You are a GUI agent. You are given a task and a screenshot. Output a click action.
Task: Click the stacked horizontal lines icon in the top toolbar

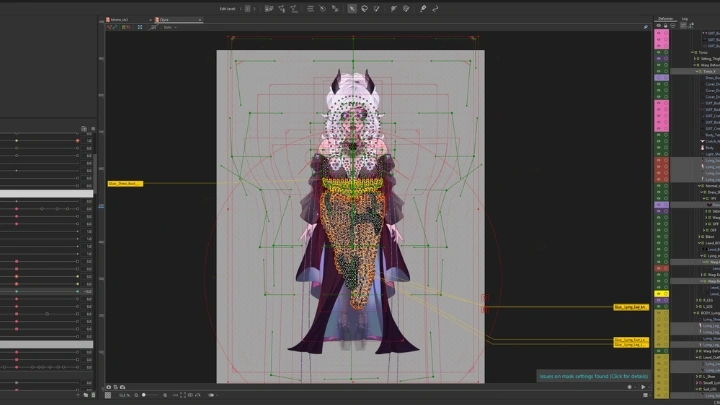click(310, 8)
